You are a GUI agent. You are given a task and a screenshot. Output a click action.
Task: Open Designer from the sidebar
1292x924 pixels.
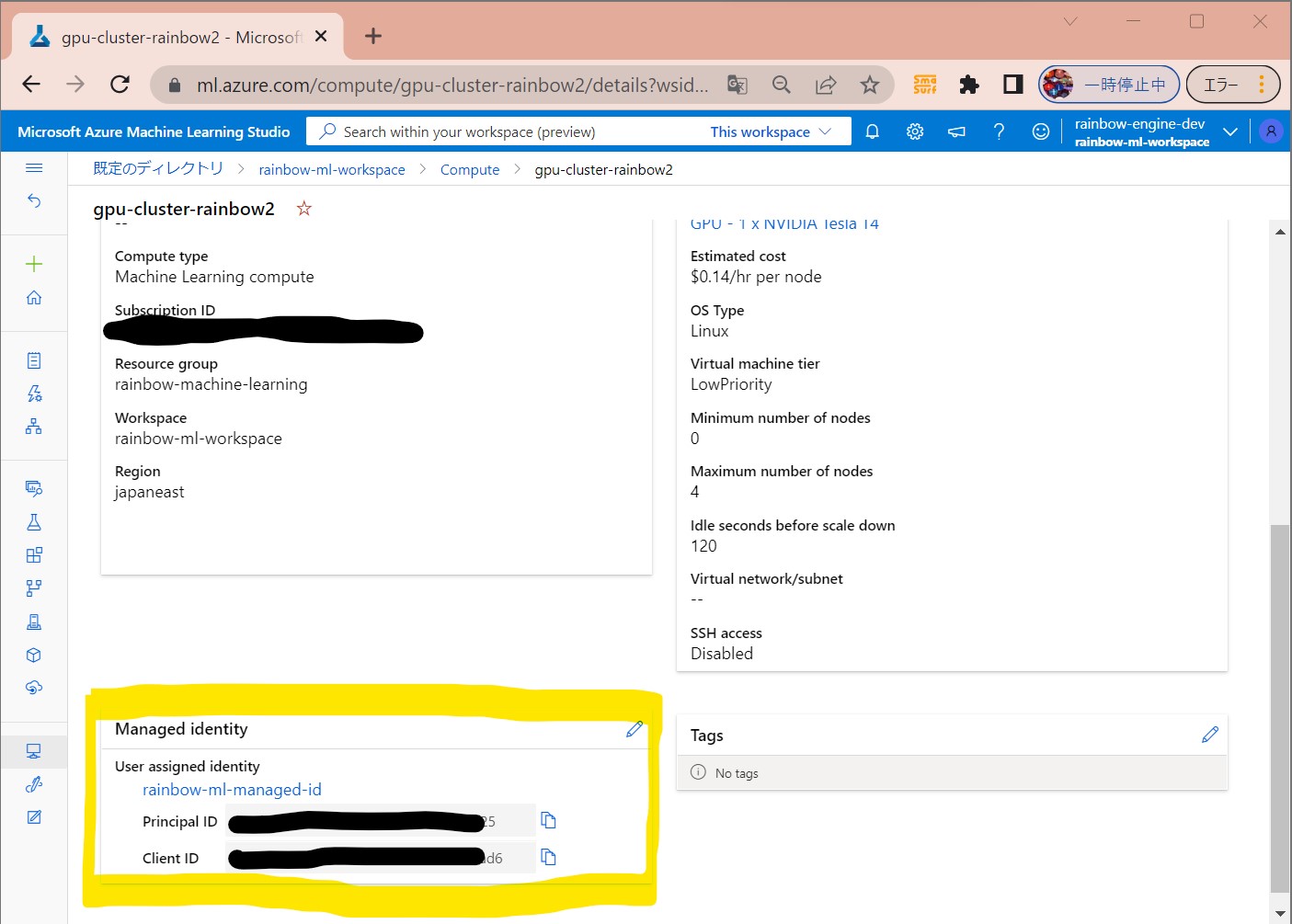point(34,427)
